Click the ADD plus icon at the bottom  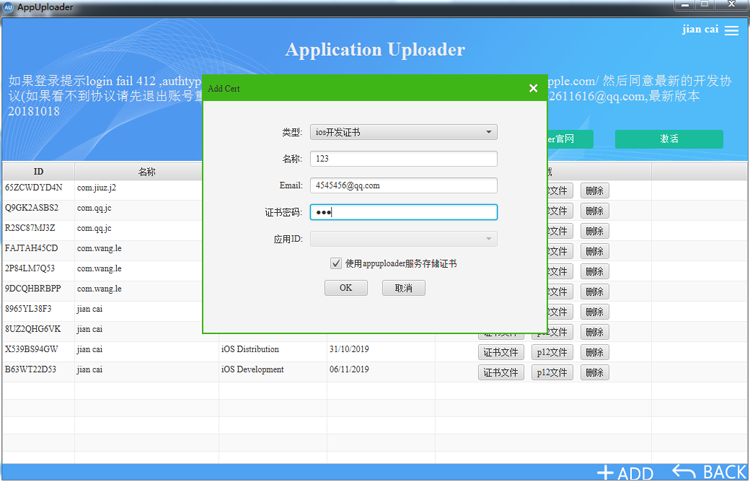tap(606, 473)
